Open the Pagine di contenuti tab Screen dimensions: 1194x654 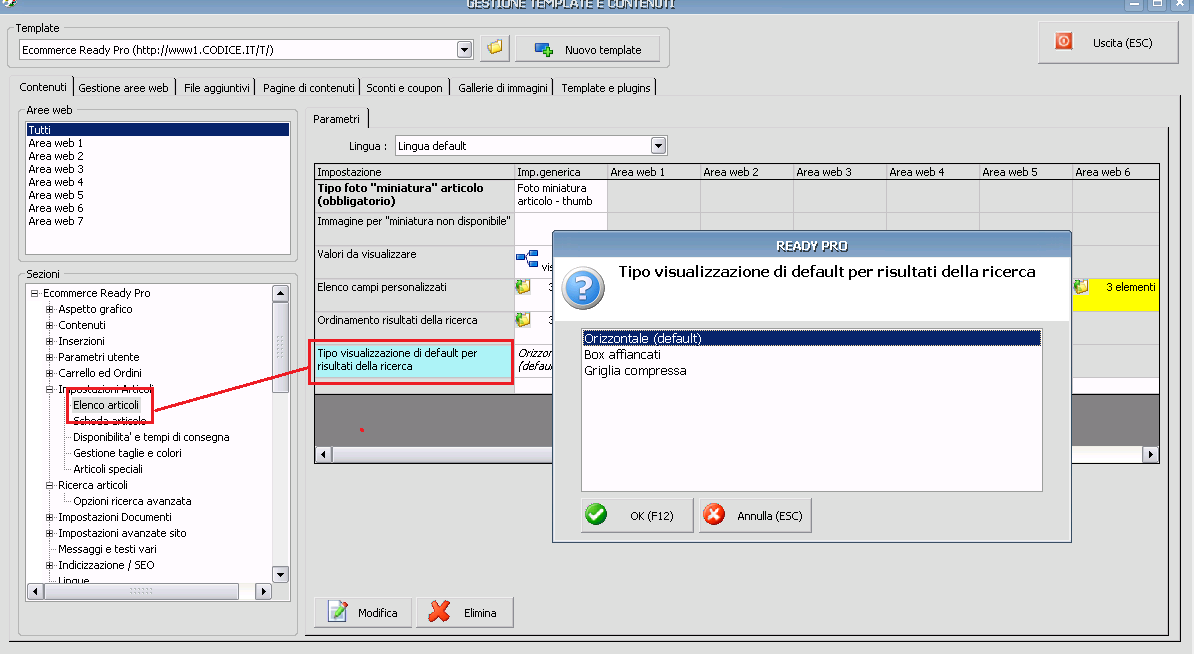(308, 88)
